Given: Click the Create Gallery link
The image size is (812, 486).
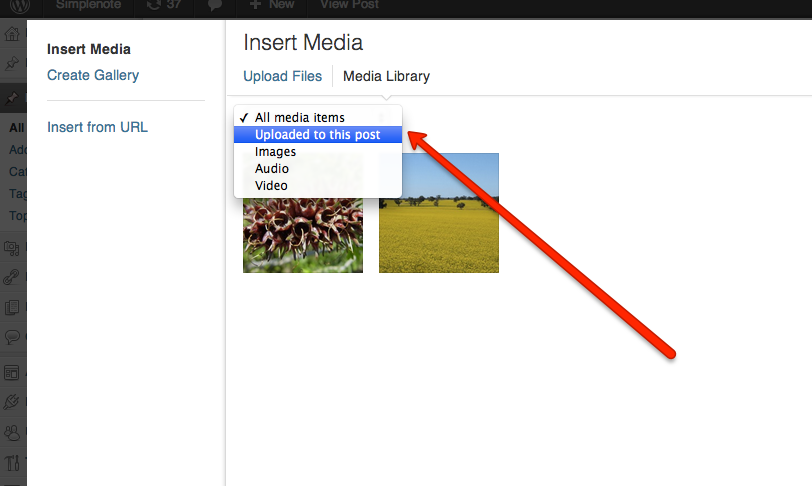Looking at the screenshot, I should (x=93, y=75).
